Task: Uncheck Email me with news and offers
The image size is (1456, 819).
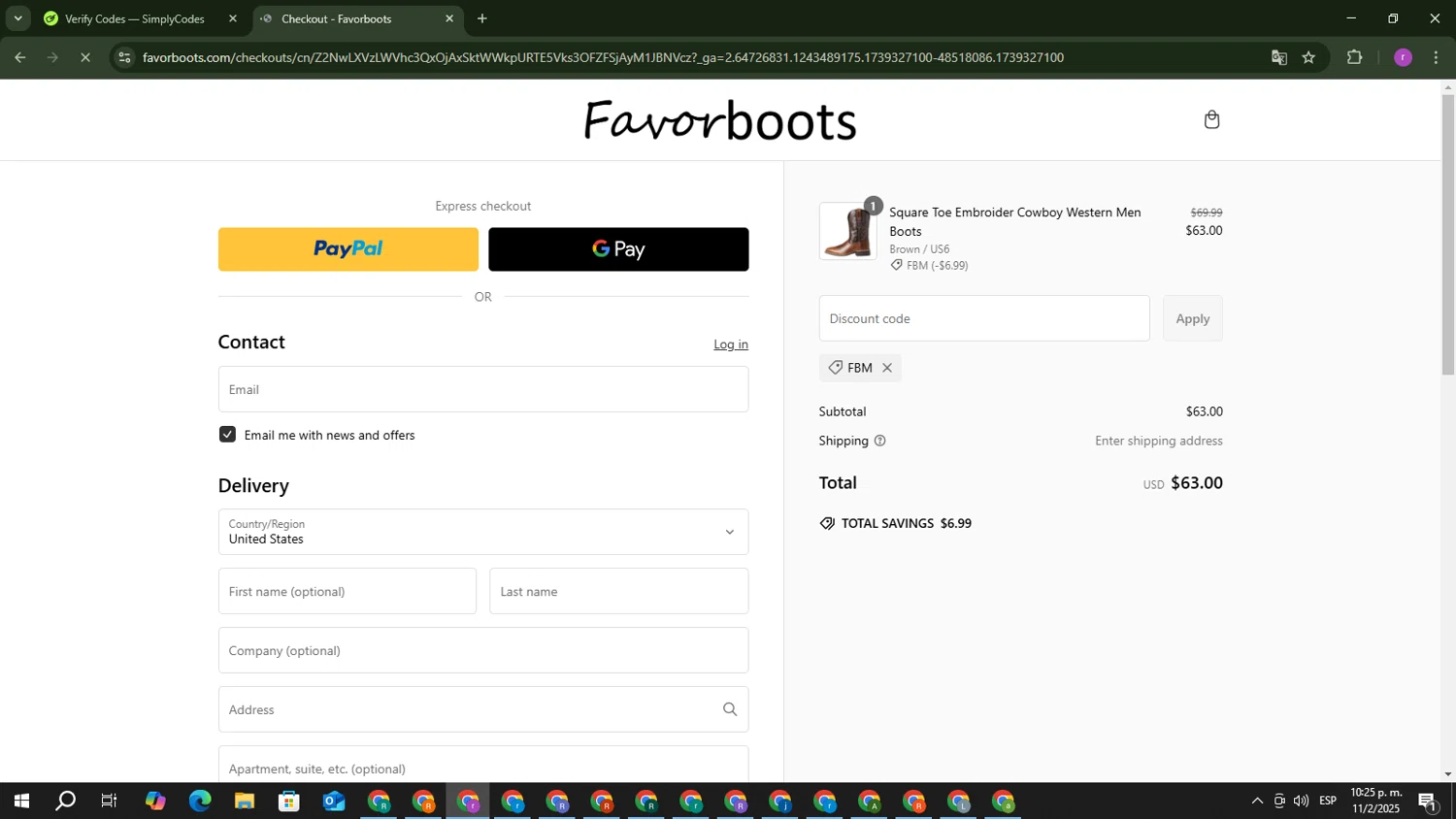Action: point(227,435)
